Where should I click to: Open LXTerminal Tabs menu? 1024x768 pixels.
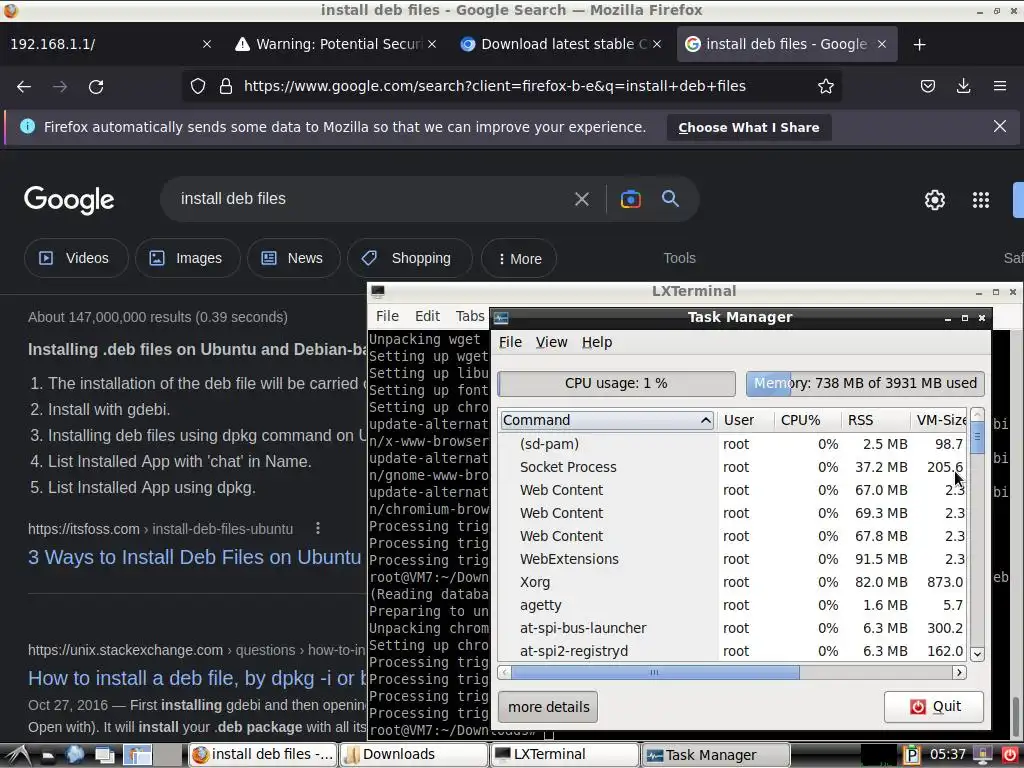pyautogui.click(x=470, y=316)
